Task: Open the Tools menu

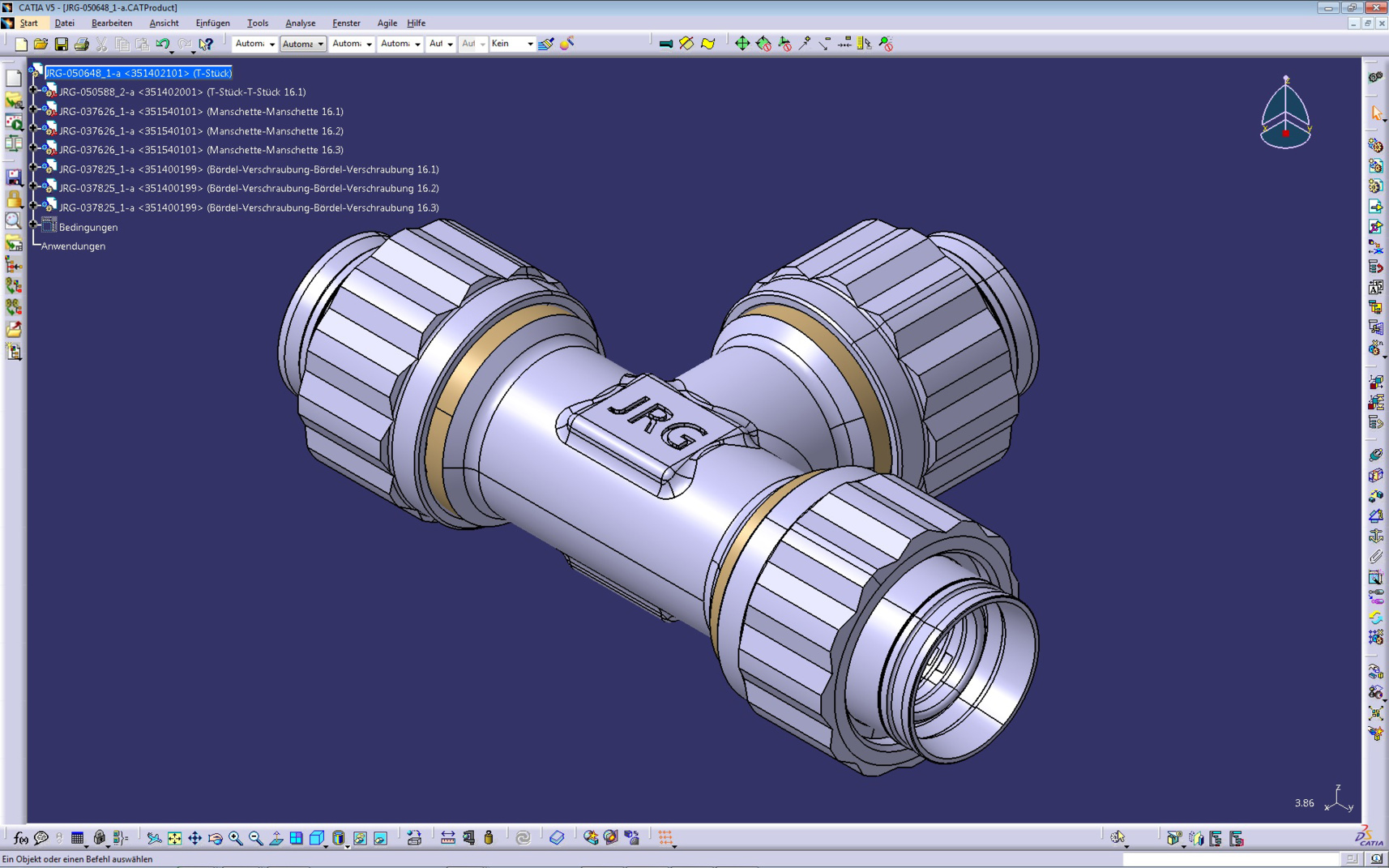Action: pos(257,23)
